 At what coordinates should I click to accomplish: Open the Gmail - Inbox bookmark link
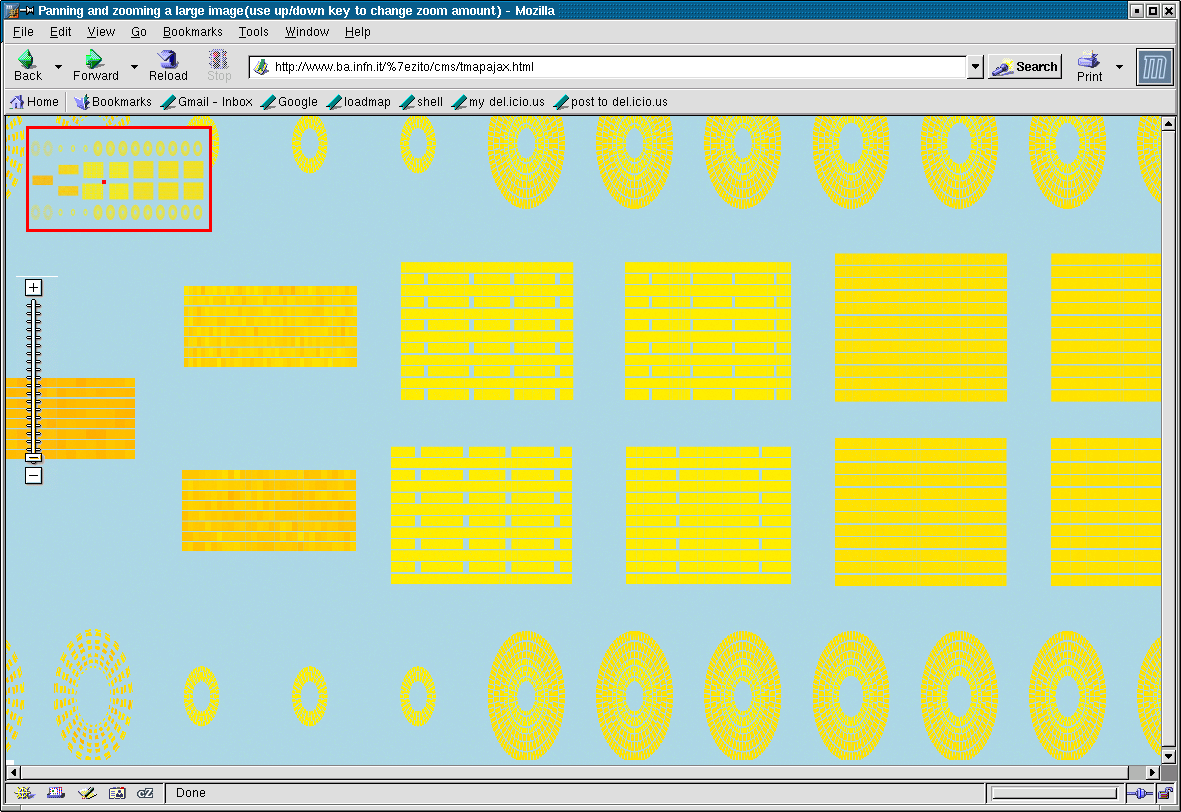click(206, 101)
